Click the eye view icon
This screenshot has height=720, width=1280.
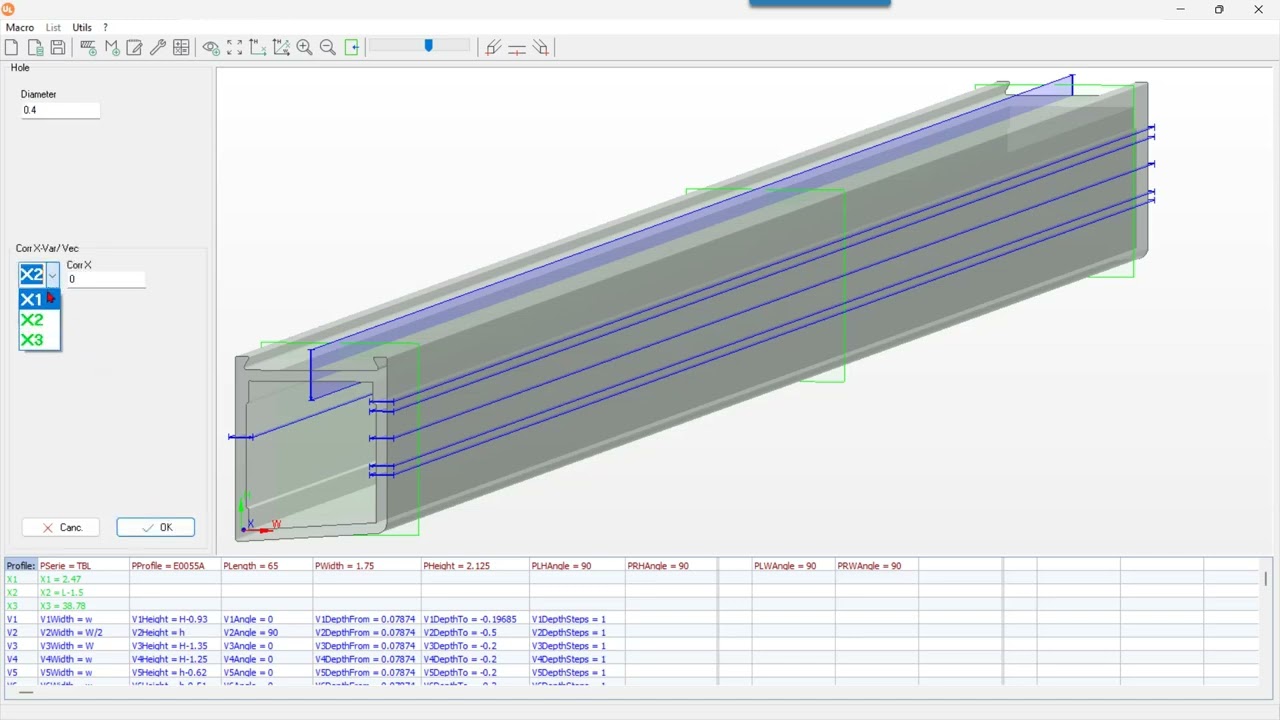[211, 47]
